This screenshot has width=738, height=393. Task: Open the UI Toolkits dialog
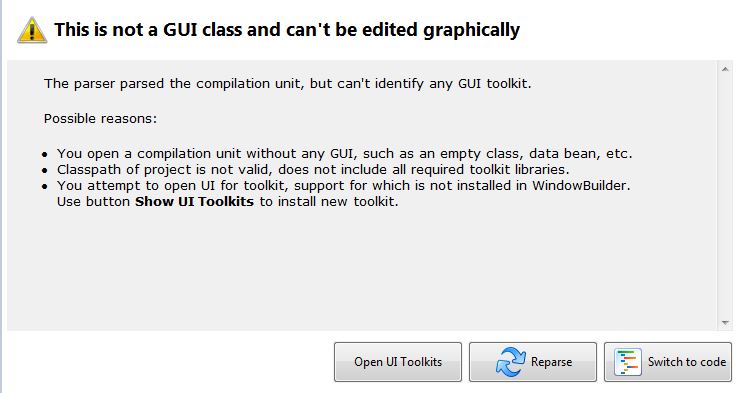[398, 362]
